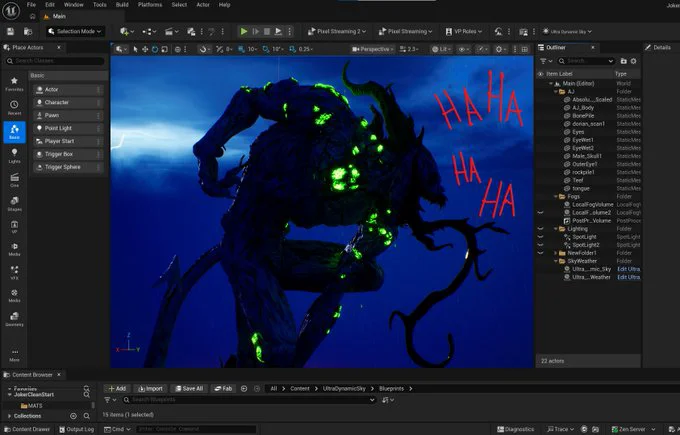
Task: Open the Geometry category in the sidebar
Action: coord(14,319)
